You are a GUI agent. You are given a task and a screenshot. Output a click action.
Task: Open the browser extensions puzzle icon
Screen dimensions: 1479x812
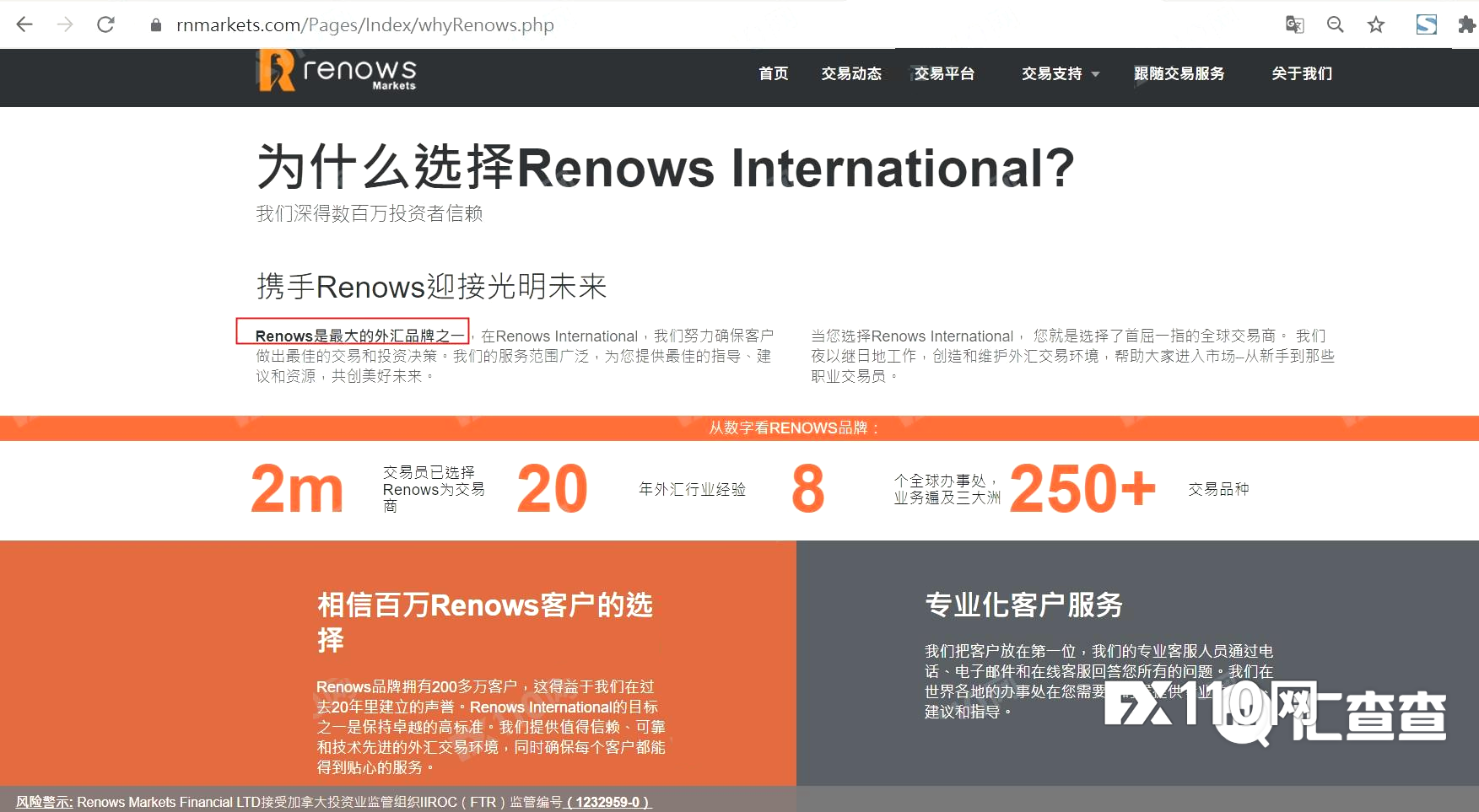point(1468,24)
